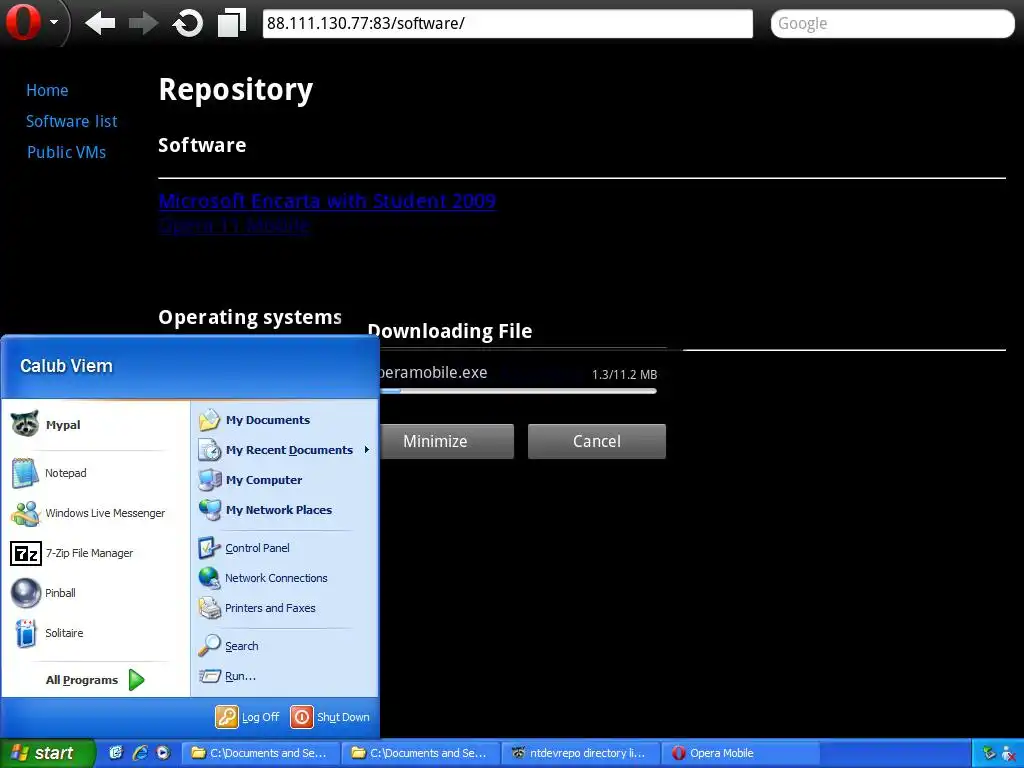Click the Start button

(x=47, y=753)
